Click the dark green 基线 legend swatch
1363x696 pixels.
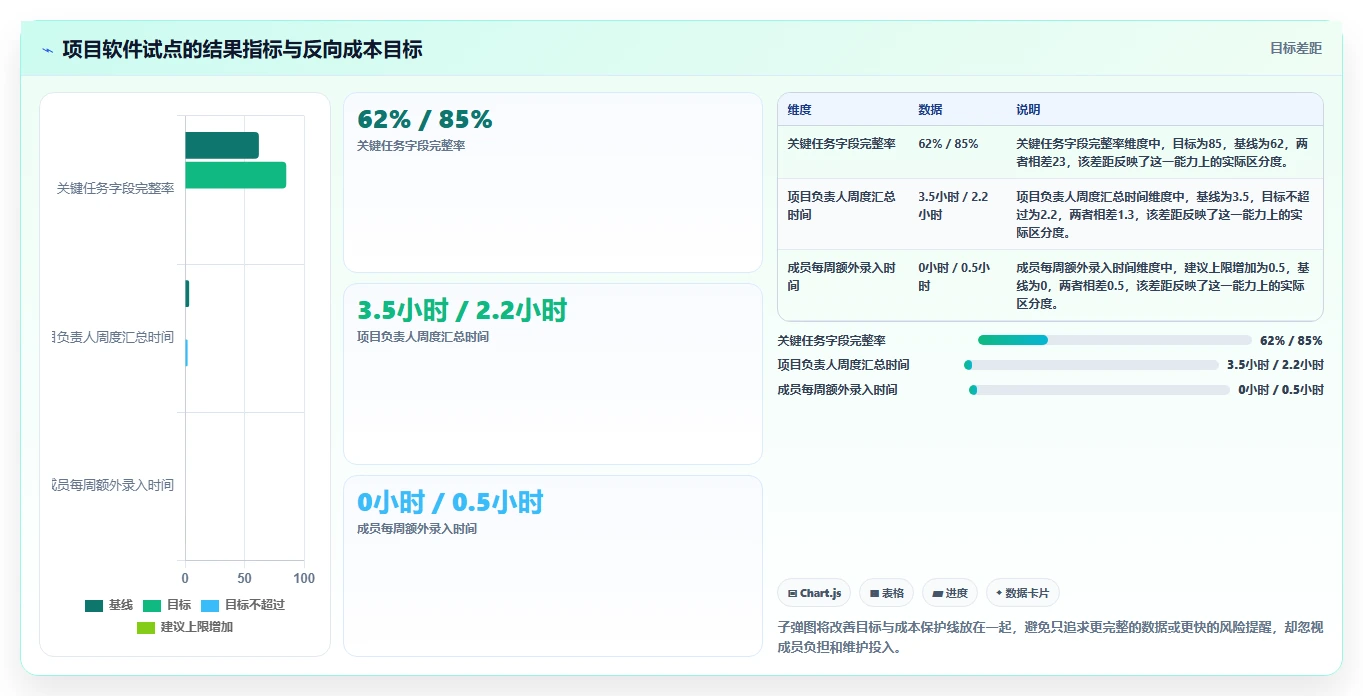tap(94, 605)
